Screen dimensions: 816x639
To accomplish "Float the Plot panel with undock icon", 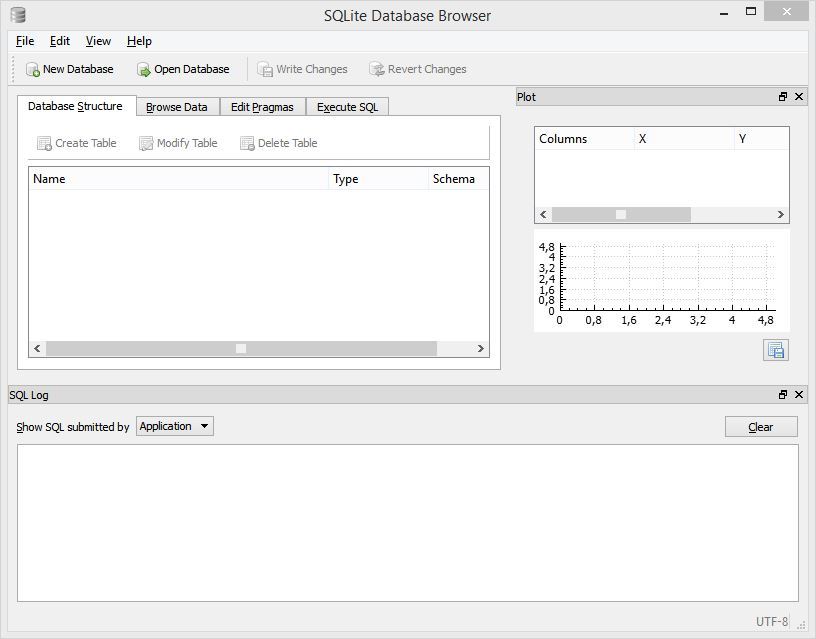I will [783, 97].
